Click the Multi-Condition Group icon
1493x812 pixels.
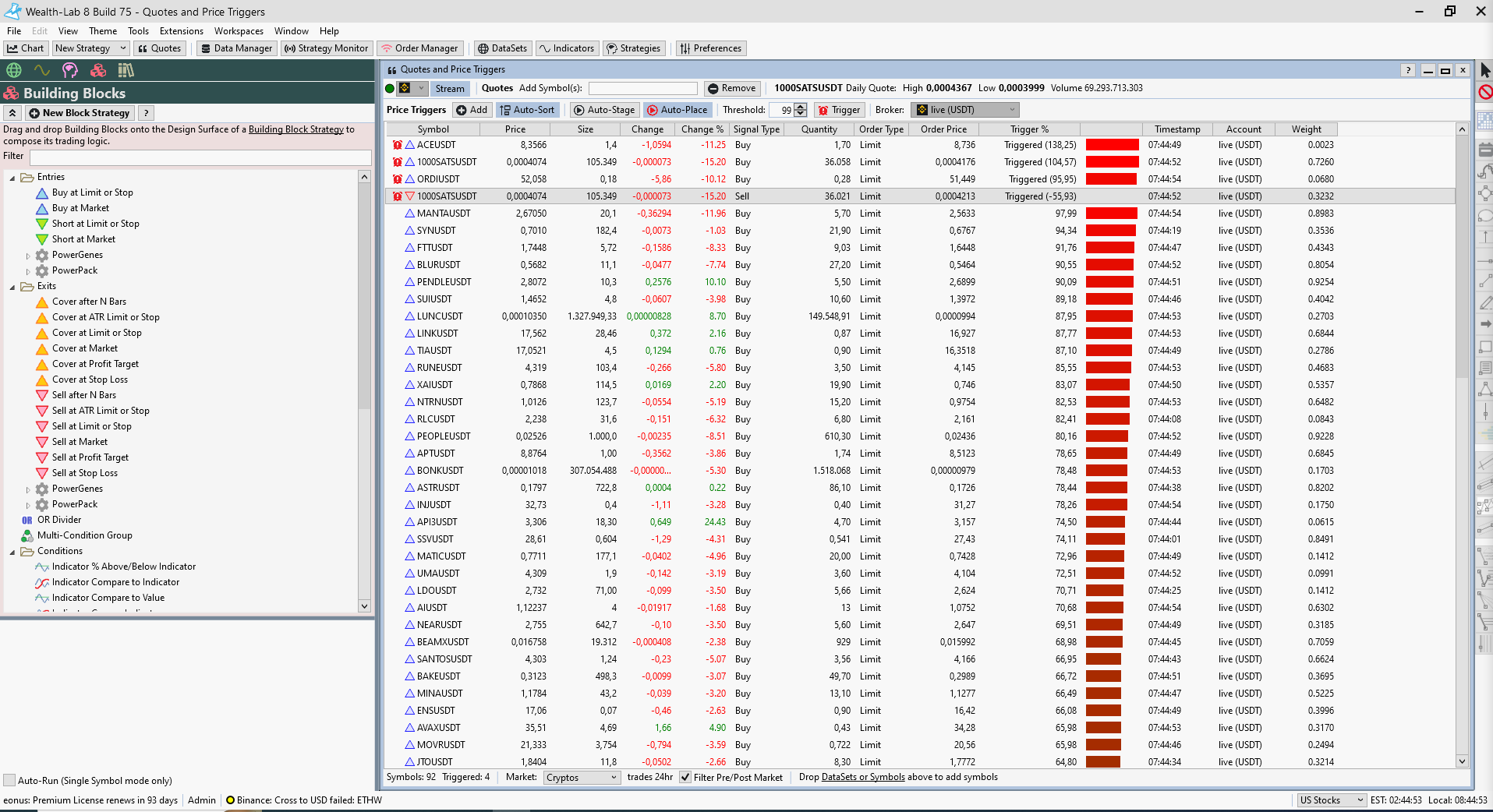(x=27, y=535)
